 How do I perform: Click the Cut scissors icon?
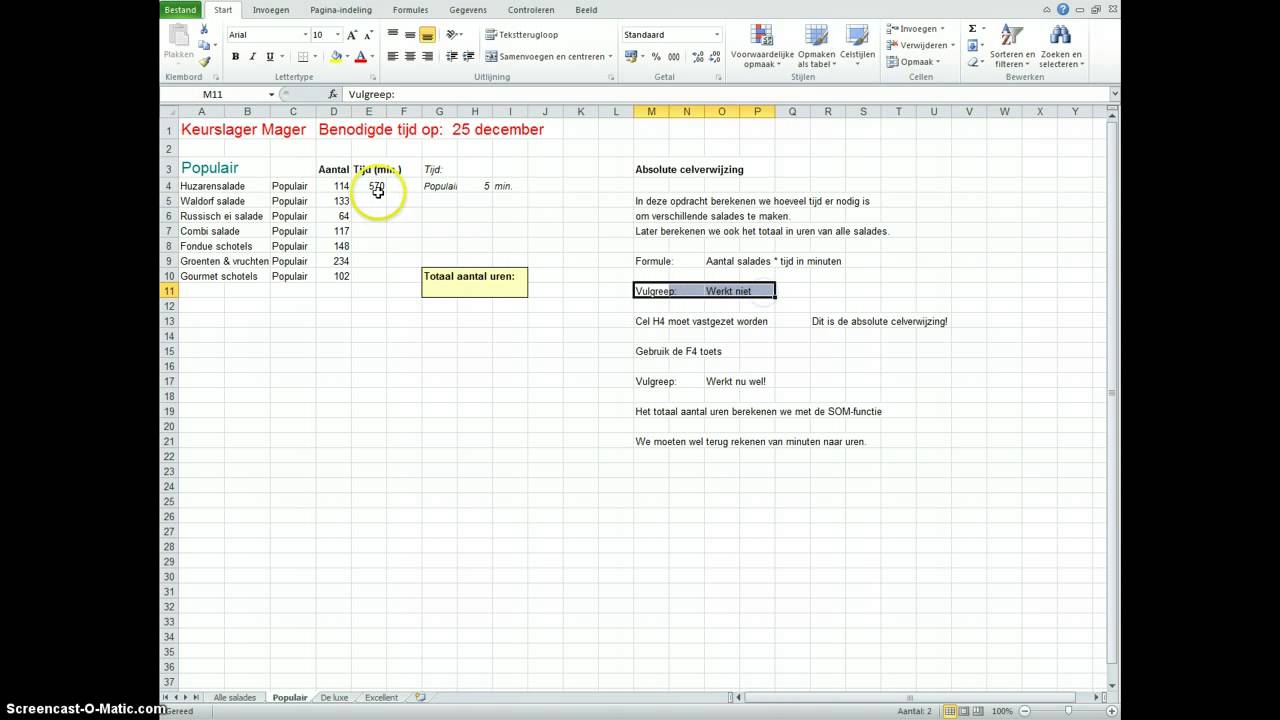(204, 29)
